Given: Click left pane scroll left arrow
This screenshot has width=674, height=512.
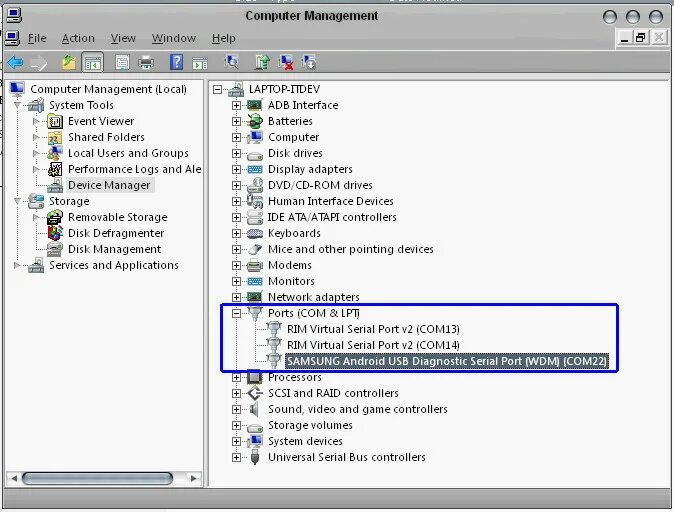Looking at the screenshot, I should (x=14, y=478).
